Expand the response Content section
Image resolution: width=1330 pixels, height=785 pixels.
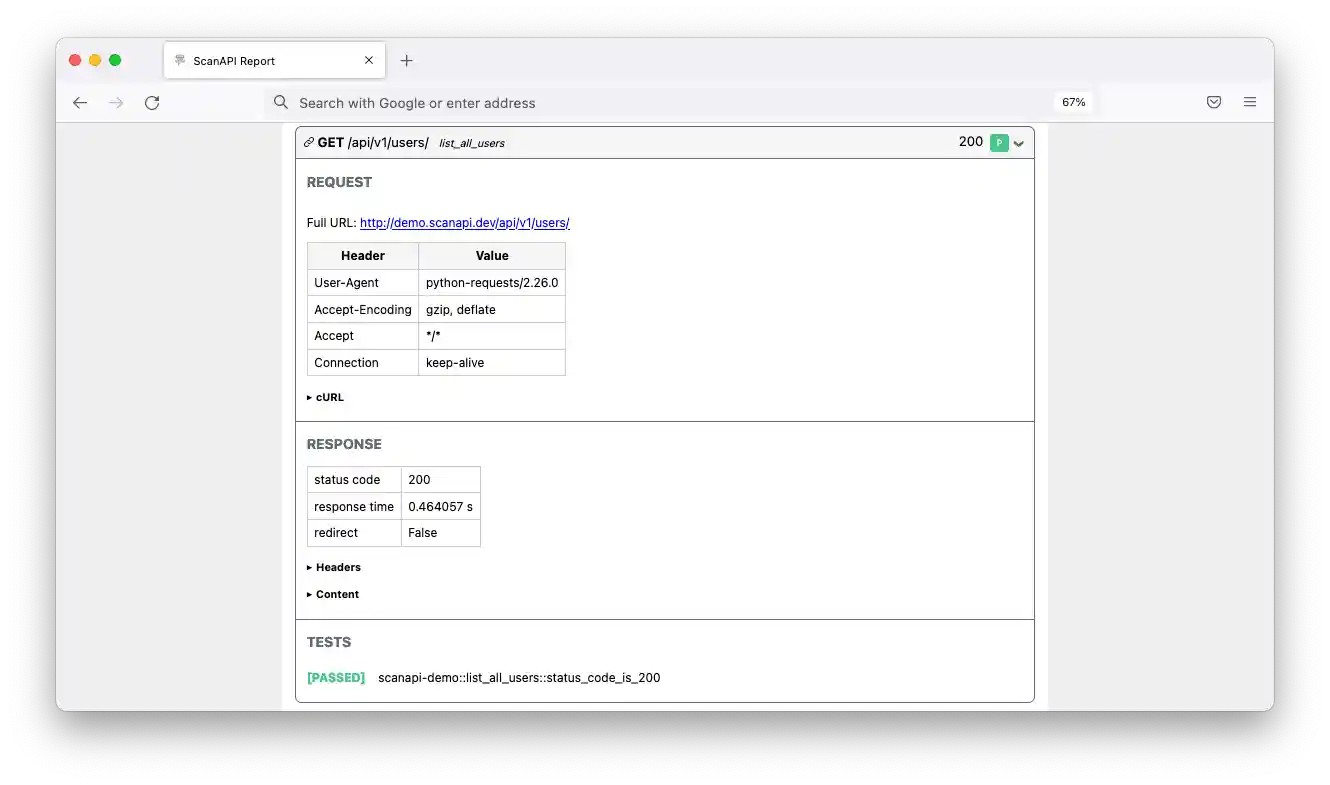coord(332,594)
